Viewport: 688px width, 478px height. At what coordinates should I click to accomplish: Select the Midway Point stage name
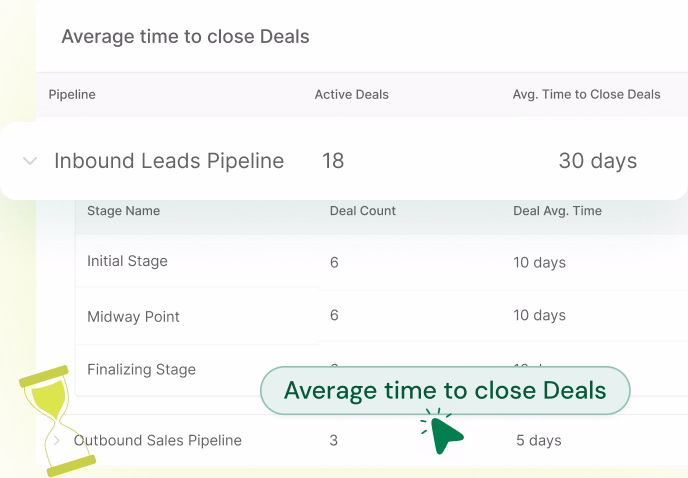(x=133, y=316)
